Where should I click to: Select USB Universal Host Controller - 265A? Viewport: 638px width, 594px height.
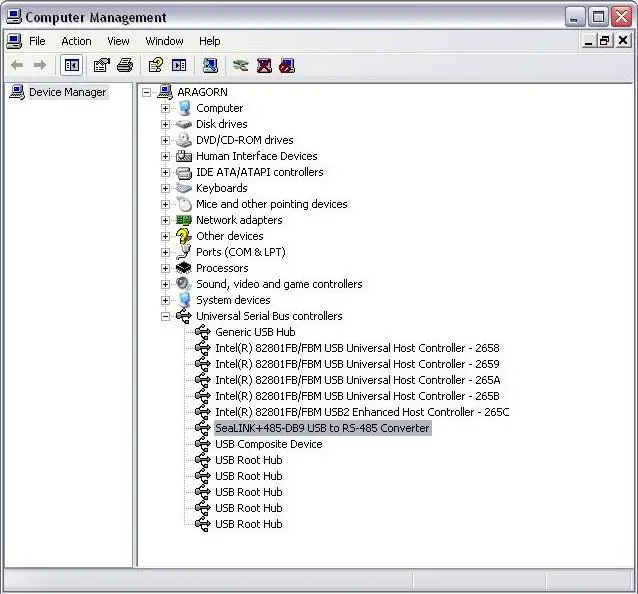pos(358,380)
